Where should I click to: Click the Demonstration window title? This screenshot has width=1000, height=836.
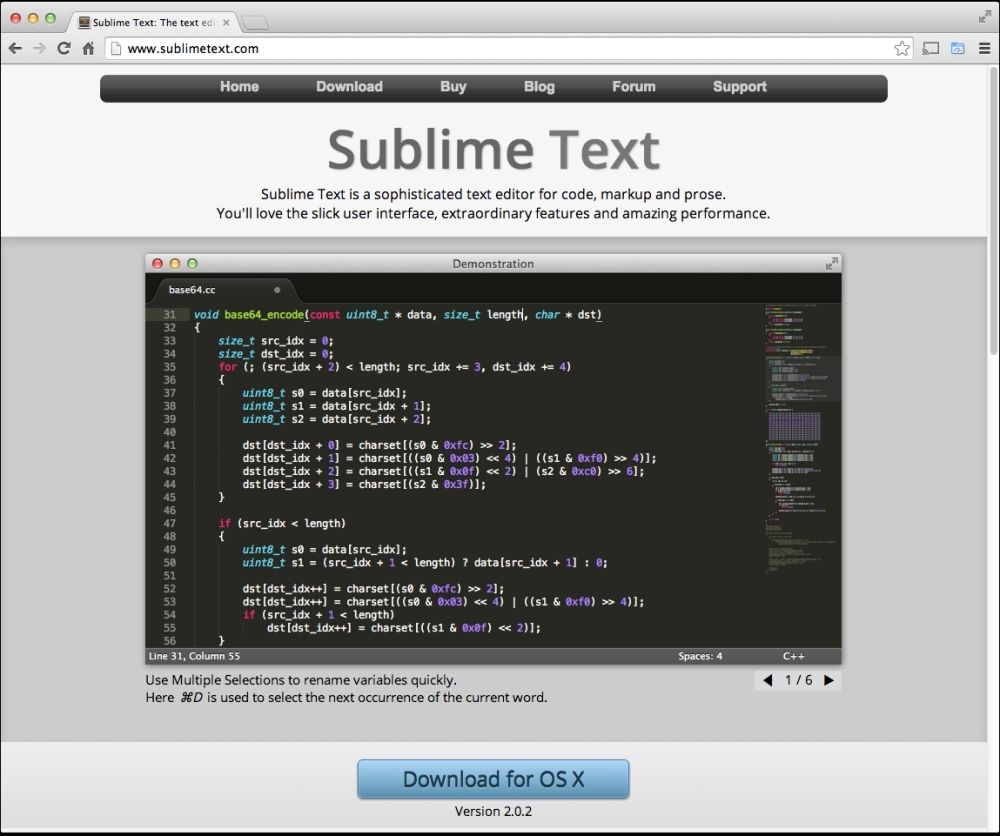[493, 264]
